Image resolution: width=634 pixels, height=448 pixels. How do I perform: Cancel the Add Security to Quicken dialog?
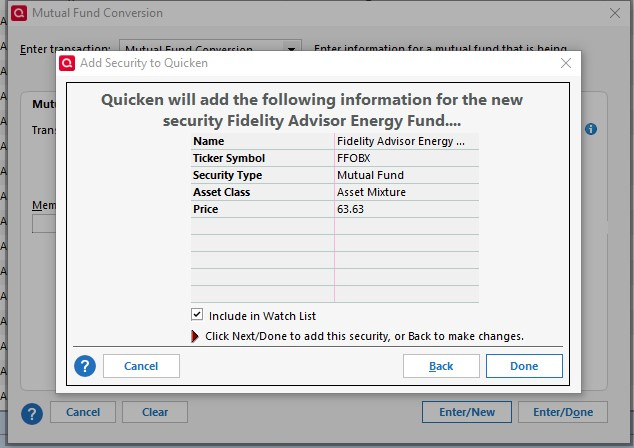coord(141,366)
